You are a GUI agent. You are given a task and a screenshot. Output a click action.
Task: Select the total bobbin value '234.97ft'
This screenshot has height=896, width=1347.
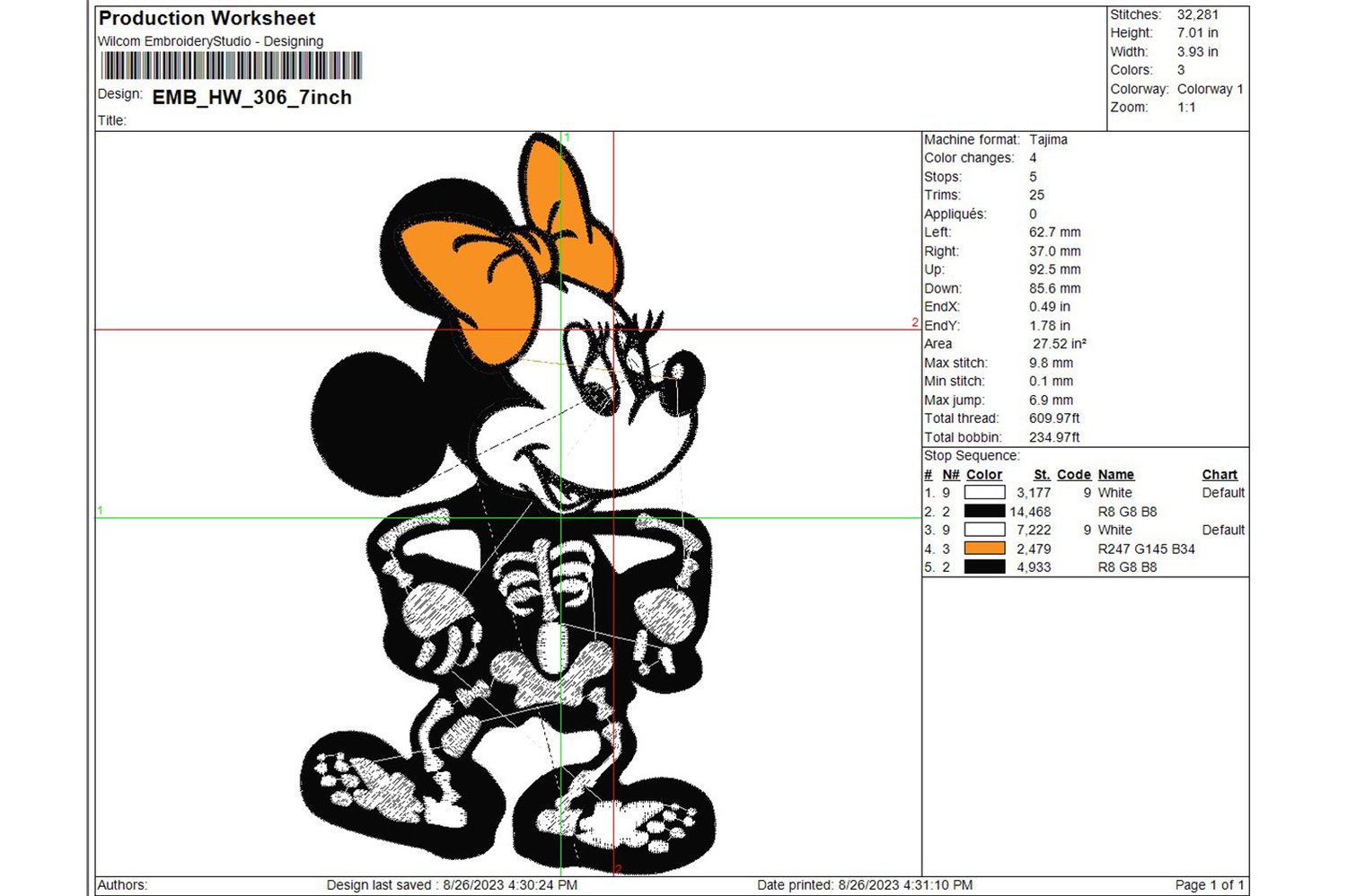(1054, 437)
